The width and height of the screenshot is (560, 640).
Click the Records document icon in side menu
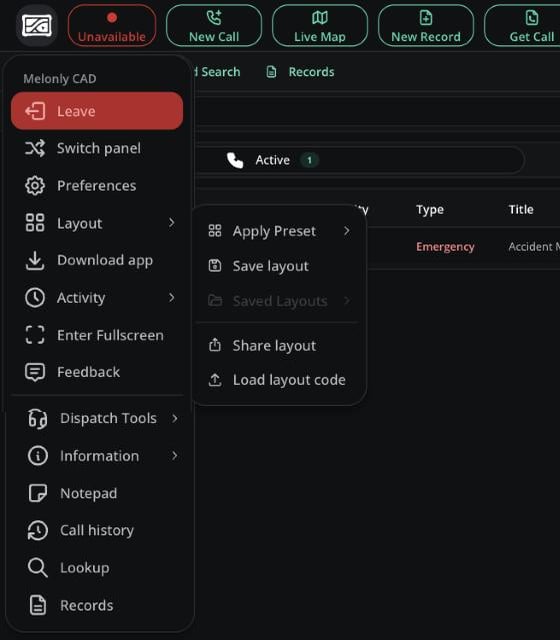[x=38, y=605]
